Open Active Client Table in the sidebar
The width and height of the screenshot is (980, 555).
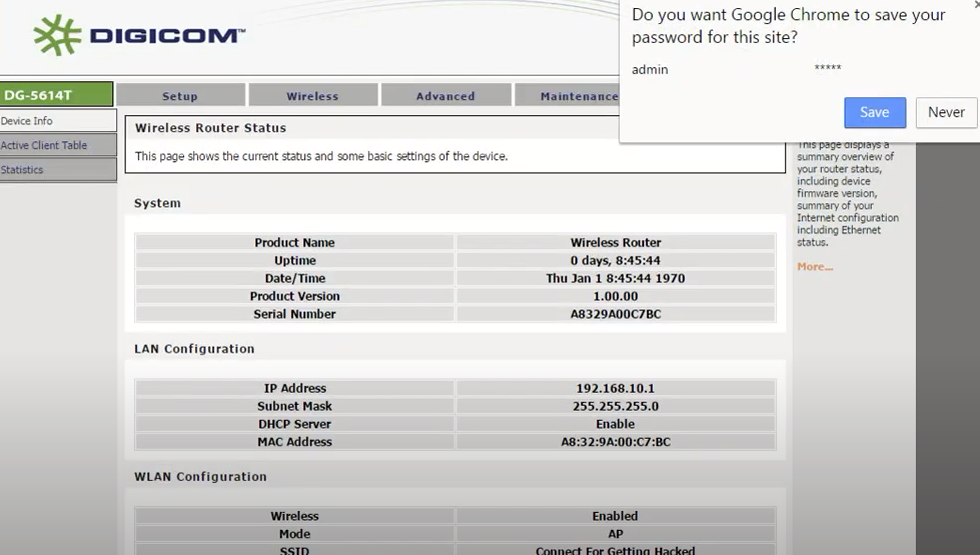tap(57, 145)
